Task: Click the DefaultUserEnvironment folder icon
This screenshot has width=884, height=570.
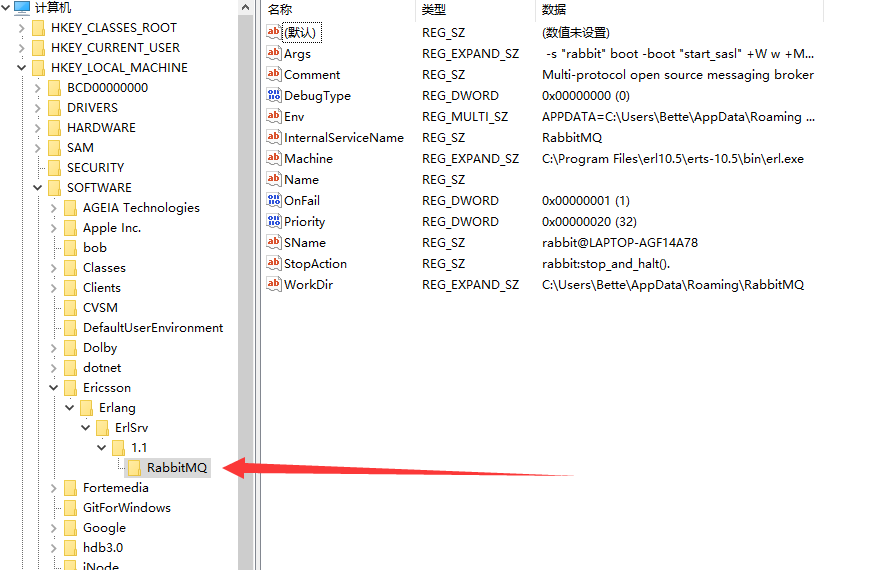Action: [70, 328]
